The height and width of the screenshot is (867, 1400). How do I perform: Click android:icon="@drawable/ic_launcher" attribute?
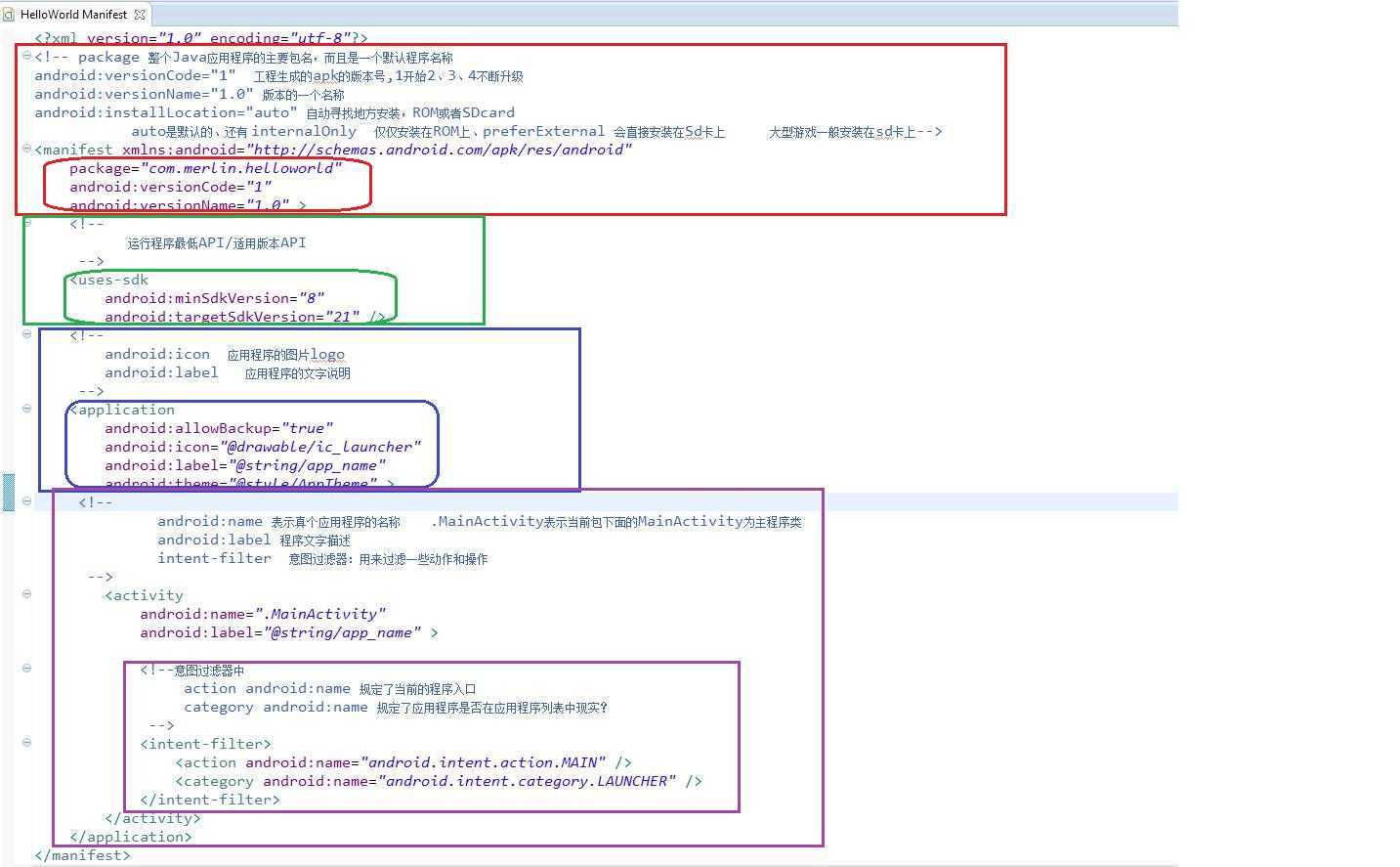[x=263, y=447]
